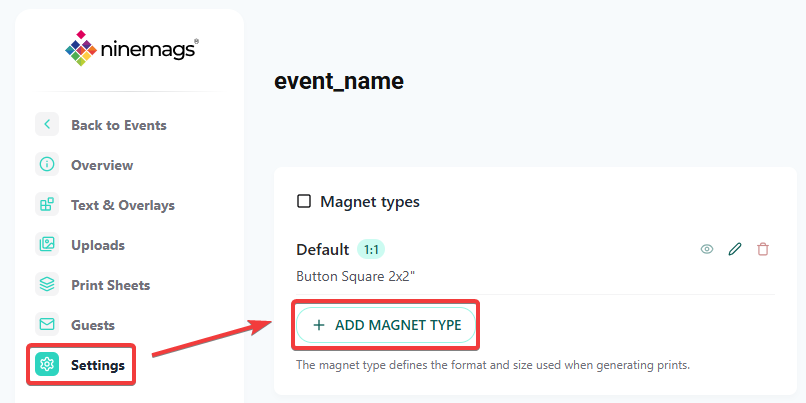This screenshot has height=403, width=806.
Task: Click the back chevron icon
Action: click(x=47, y=124)
